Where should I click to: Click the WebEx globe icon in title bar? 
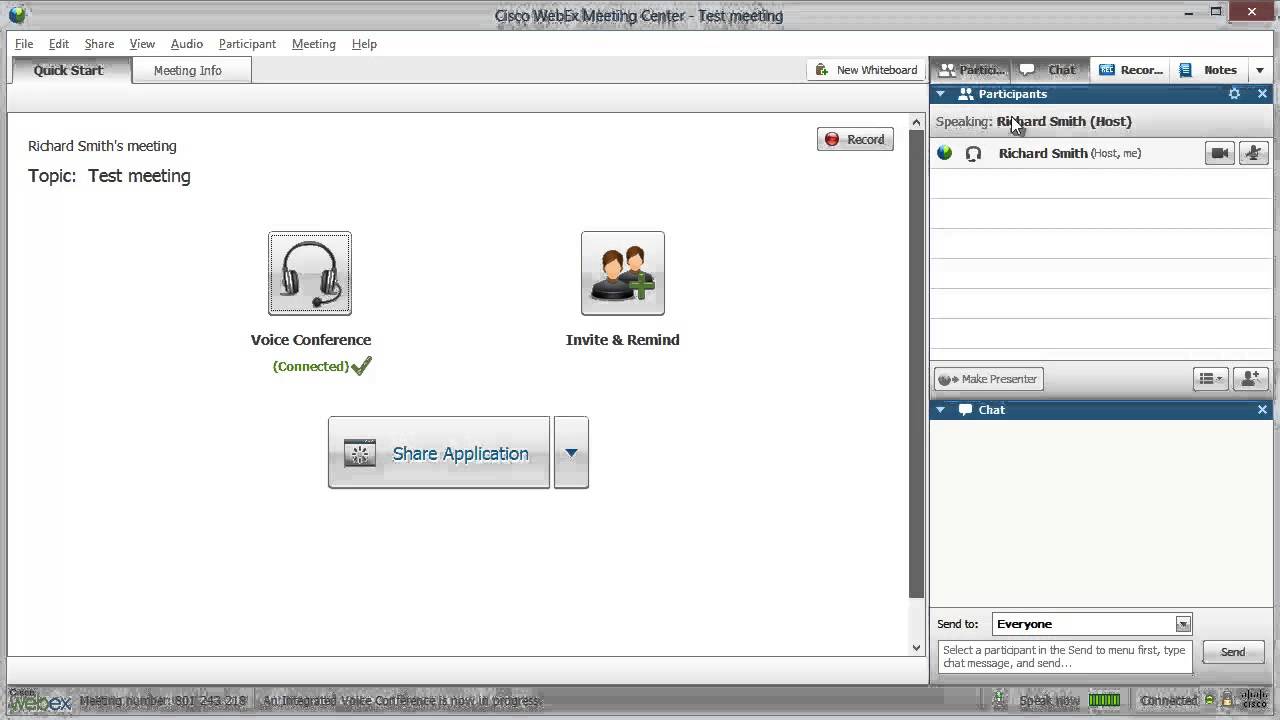[x=17, y=14]
